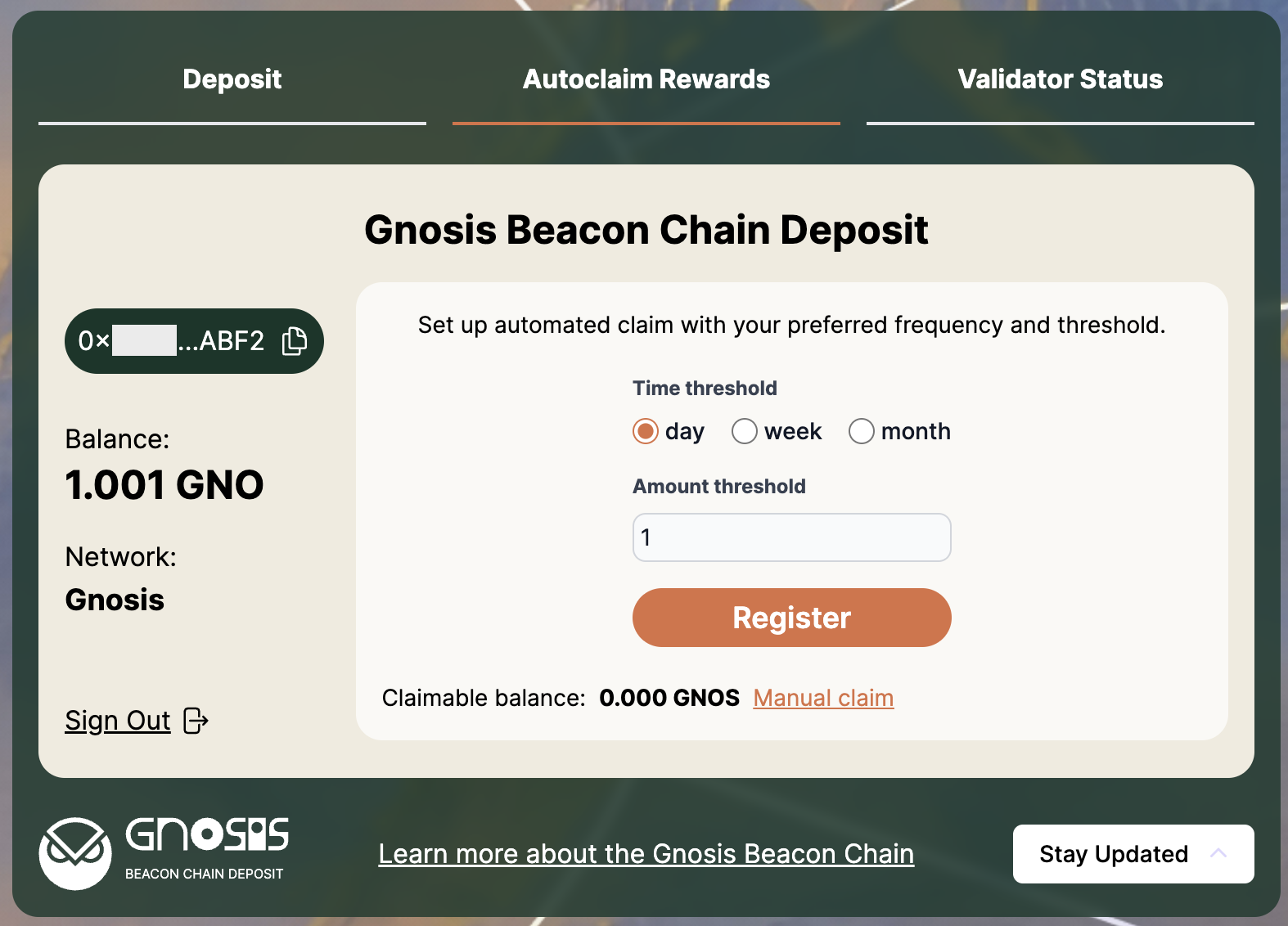Click the Register button
Image resolution: width=1288 pixels, height=926 pixels.
792,618
